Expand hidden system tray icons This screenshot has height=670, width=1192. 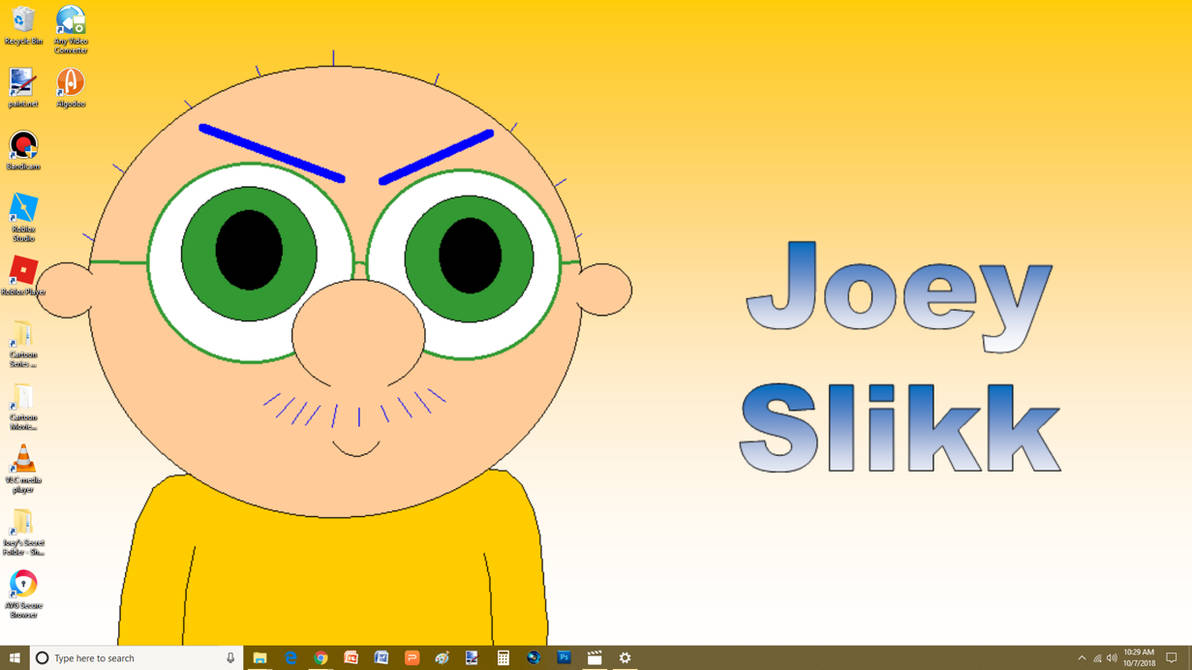tap(1082, 657)
